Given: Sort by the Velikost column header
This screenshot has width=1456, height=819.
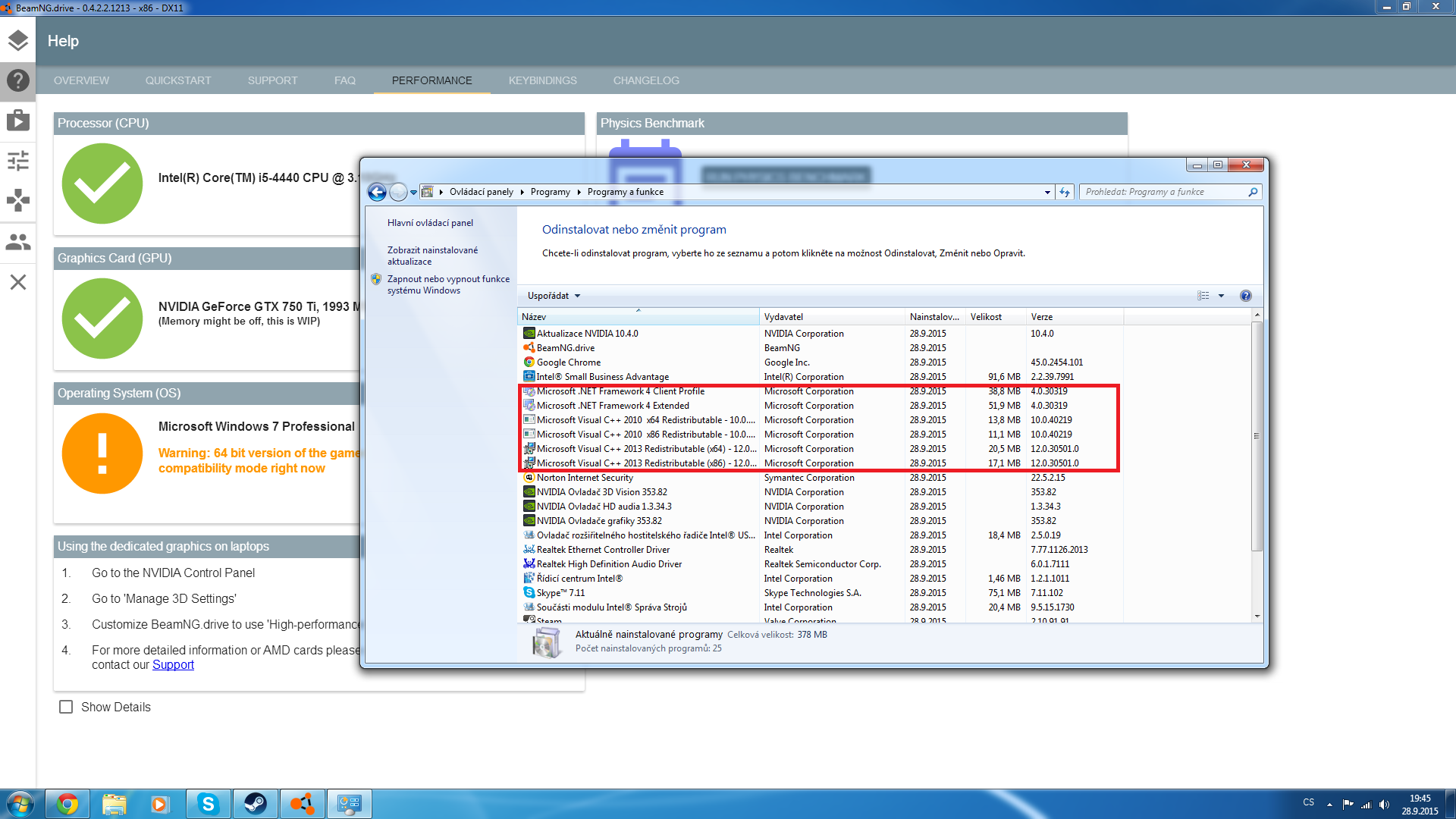Looking at the screenshot, I should click(996, 317).
